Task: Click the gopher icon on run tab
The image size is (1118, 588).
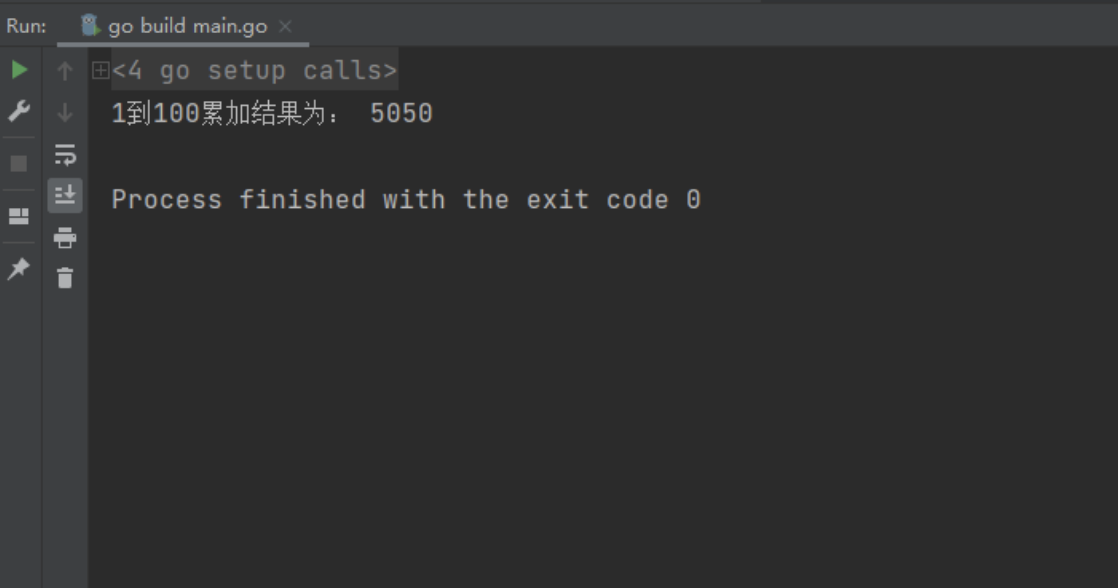Action: tap(90, 26)
